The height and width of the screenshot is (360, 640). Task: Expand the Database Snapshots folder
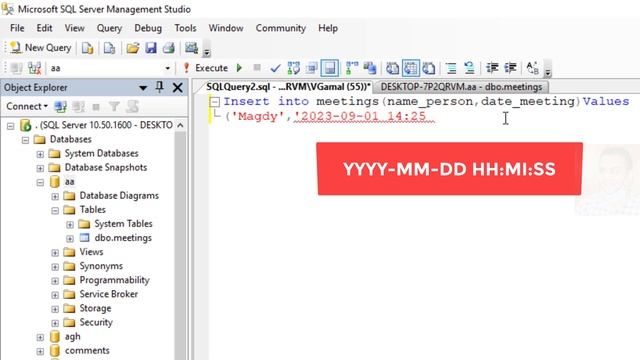tap(40, 168)
